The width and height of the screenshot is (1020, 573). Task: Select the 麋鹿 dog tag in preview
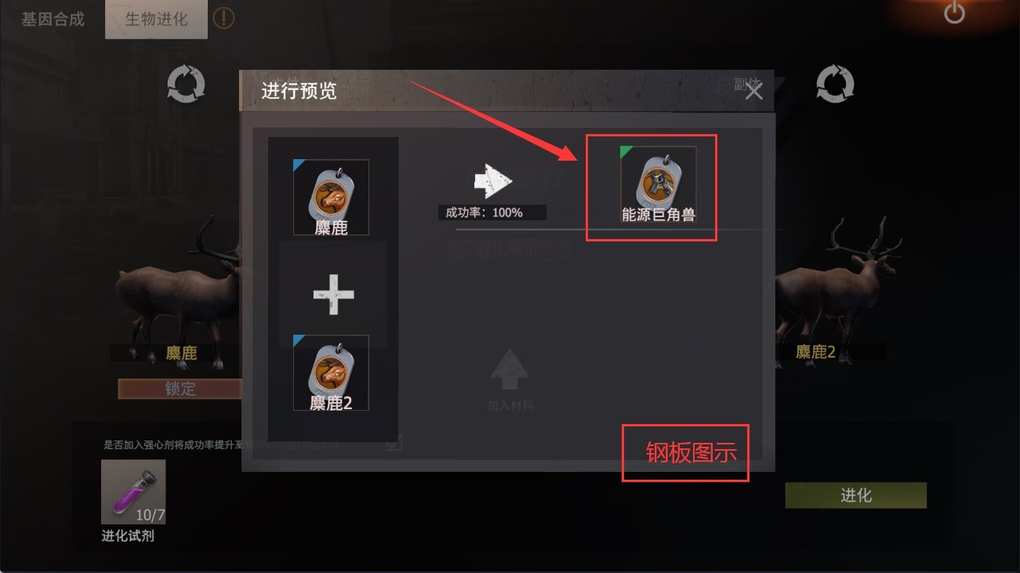[x=331, y=197]
